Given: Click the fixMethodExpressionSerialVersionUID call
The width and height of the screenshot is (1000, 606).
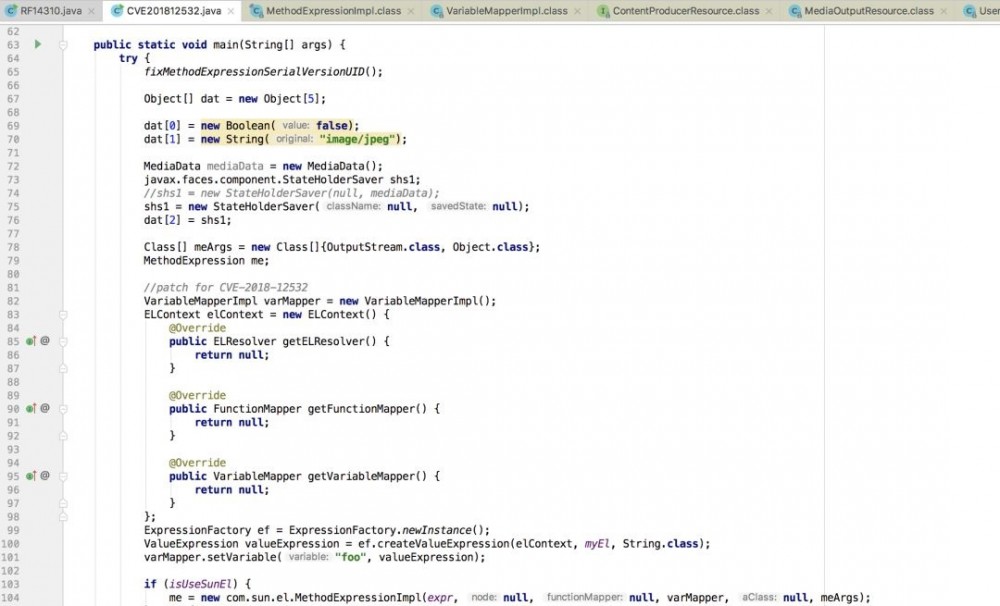Looking at the screenshot, I should point(263,71).
